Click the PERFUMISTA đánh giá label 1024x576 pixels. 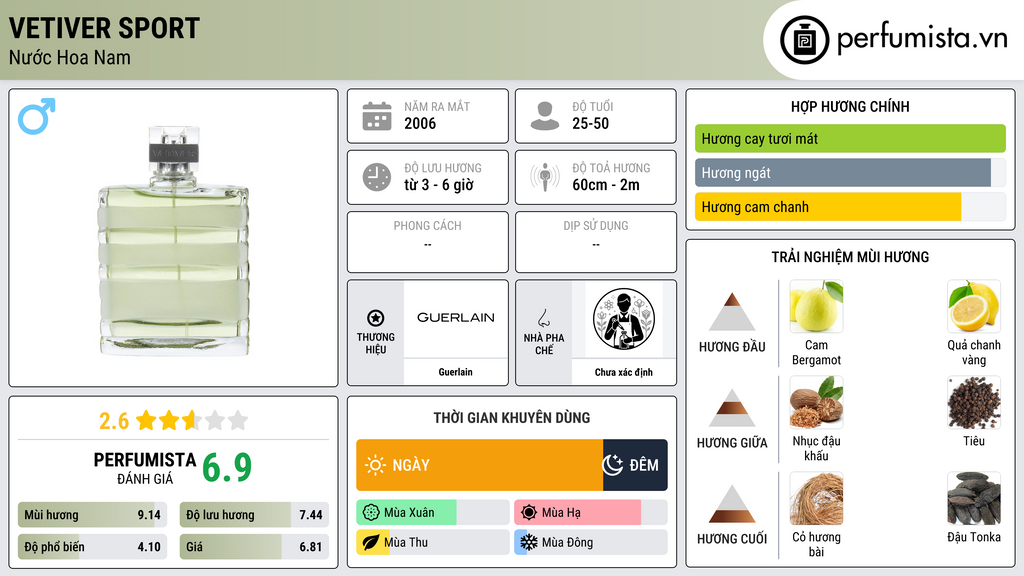click(x=145, y=468)
